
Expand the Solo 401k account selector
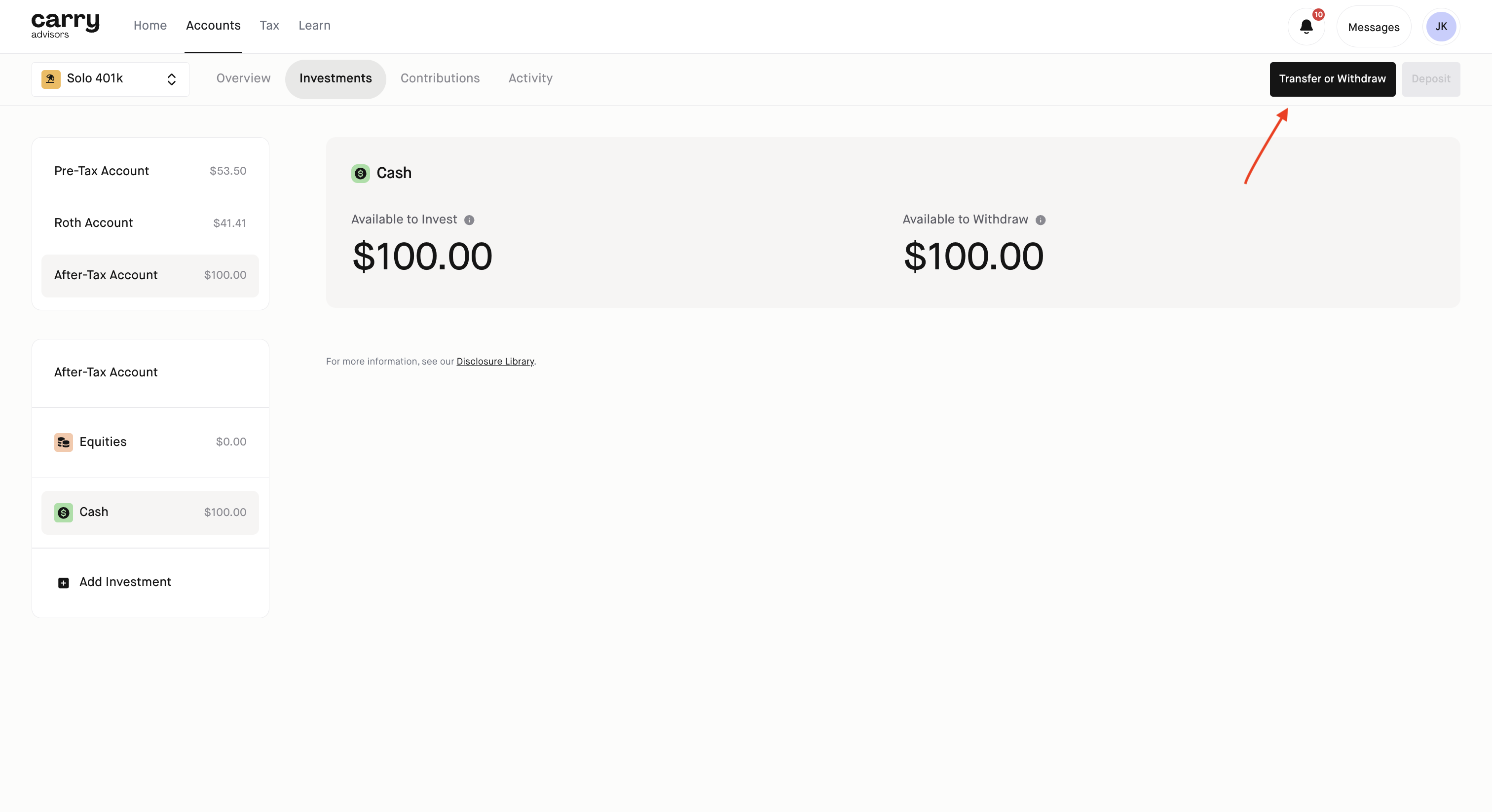tap(110, 79)
